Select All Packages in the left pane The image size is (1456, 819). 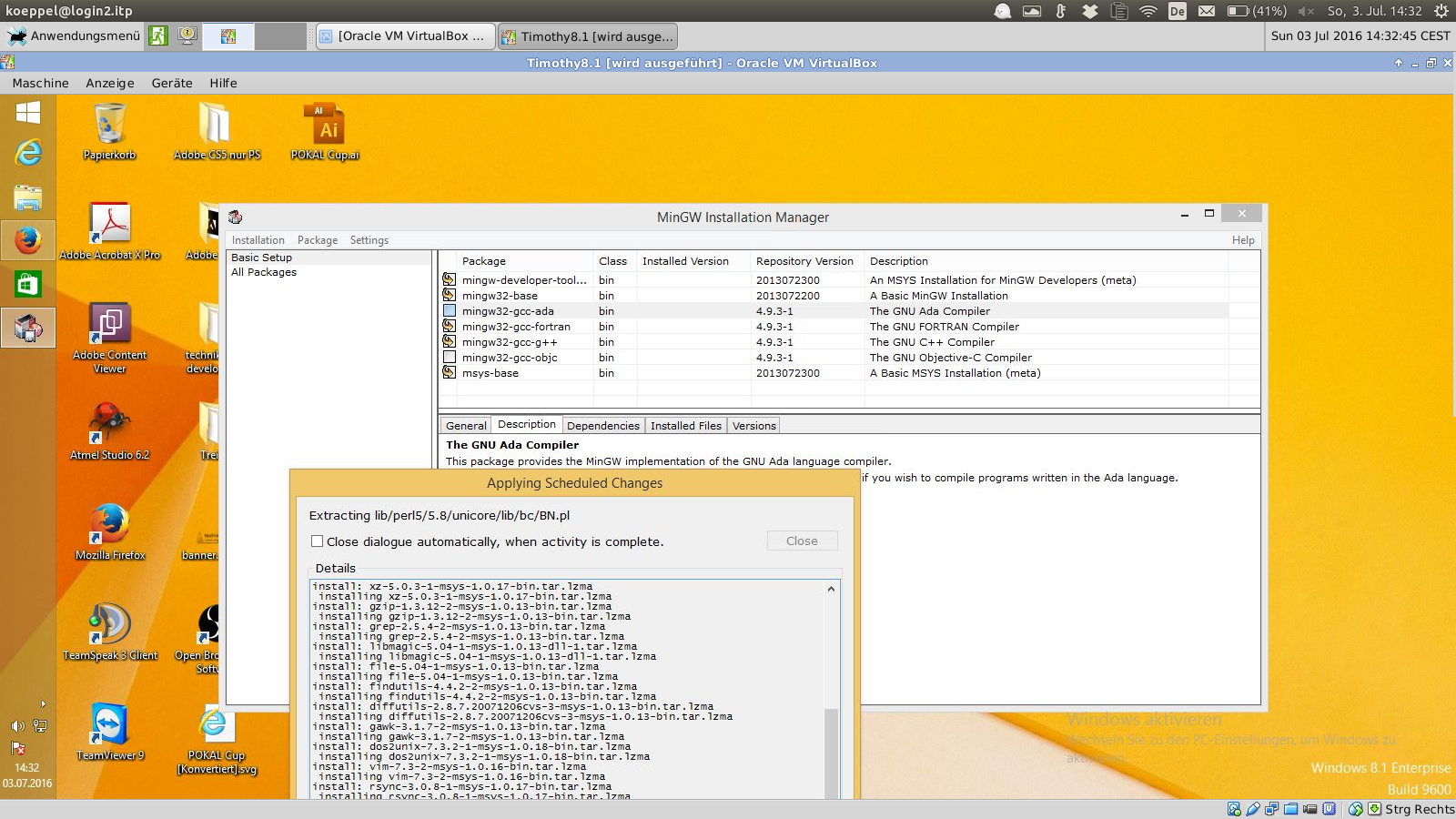tap(264, 272)
